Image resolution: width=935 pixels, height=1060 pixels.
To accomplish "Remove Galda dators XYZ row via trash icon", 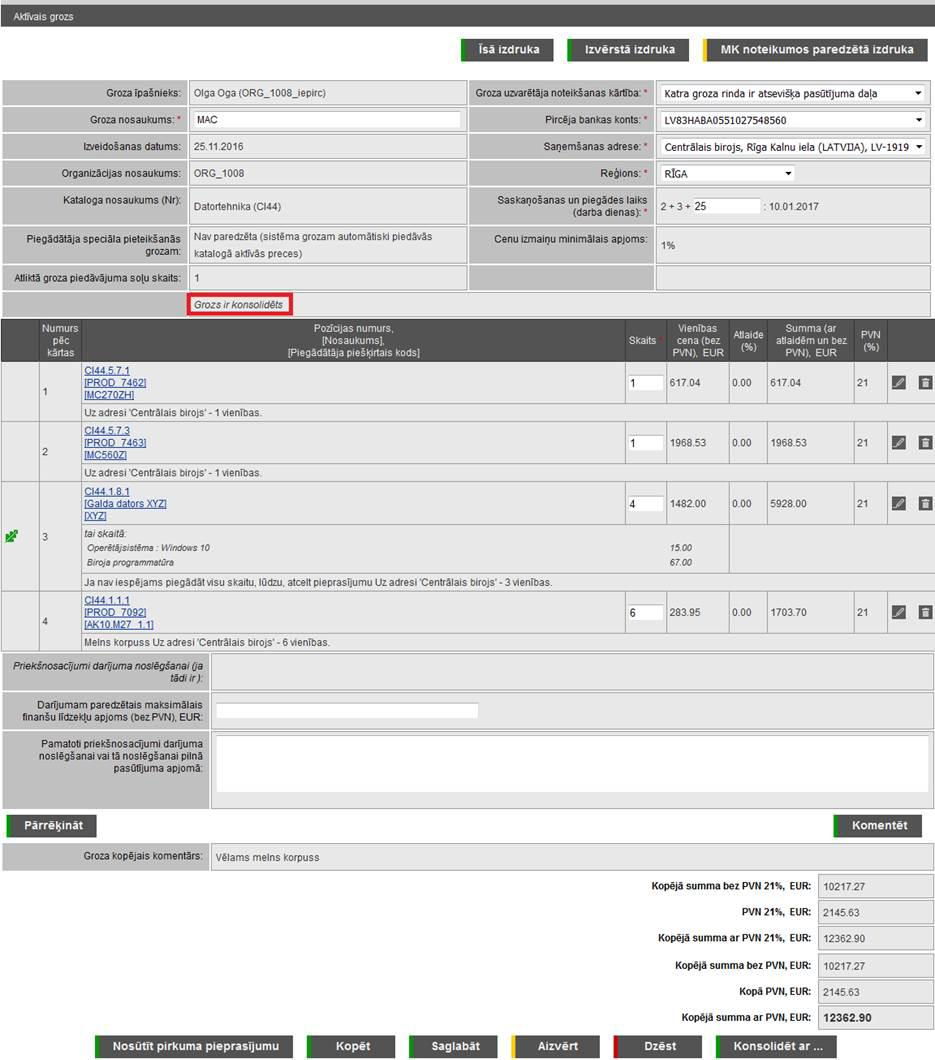I will [x=925, y=504].
